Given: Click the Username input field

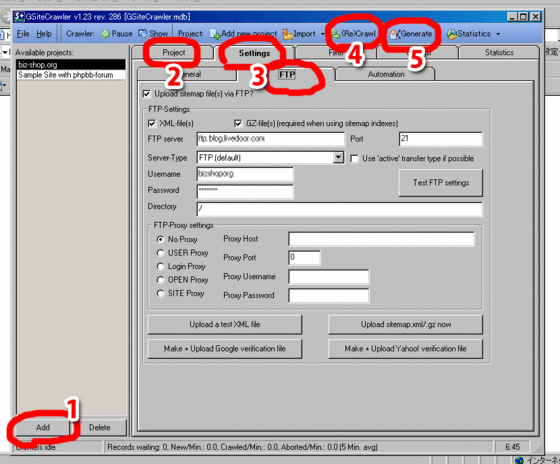Looking at the screenshot, I should point(245,174).
